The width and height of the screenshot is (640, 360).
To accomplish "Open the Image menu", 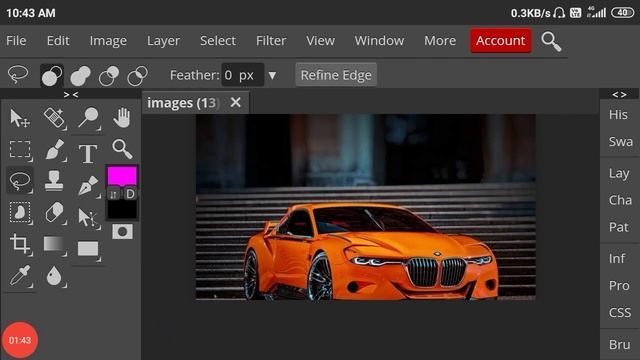I will pos(108,40).
